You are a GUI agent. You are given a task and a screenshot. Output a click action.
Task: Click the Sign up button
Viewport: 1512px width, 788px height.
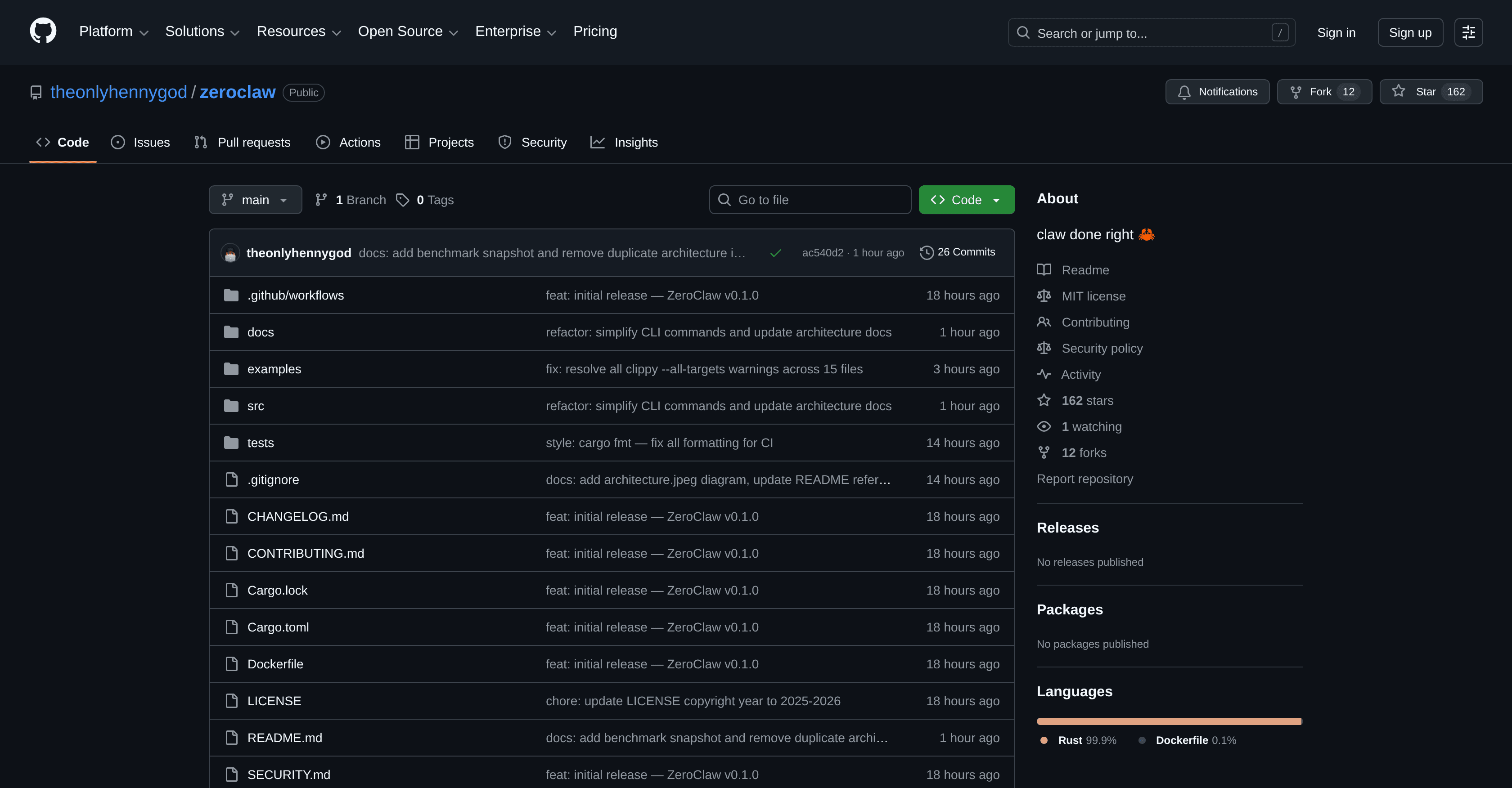click(x=1410, y=32)
